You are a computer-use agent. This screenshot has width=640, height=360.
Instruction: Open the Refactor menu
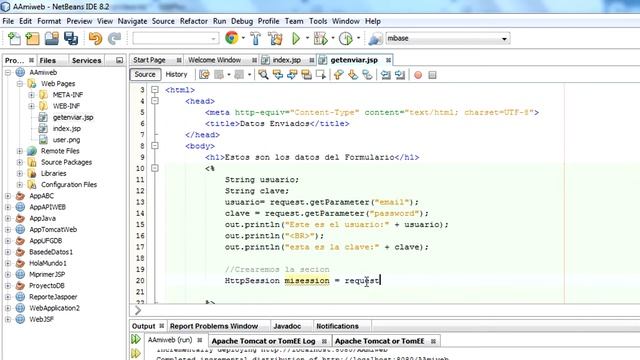tap(194, 21)
